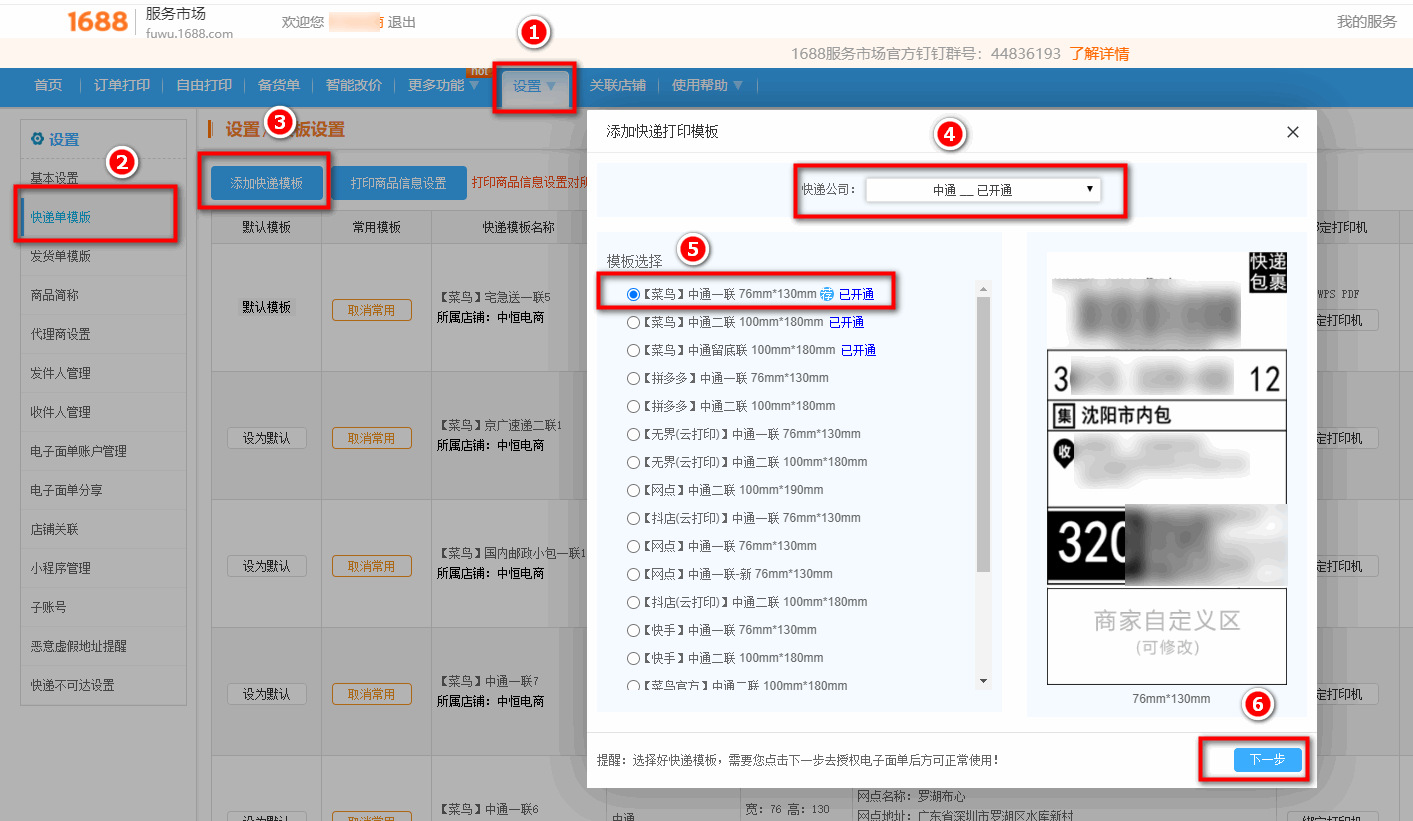Click 设为默认 for the 京广速递二联1 template
This screenshot has height=821, width=1413.
(x=266, y=437)
